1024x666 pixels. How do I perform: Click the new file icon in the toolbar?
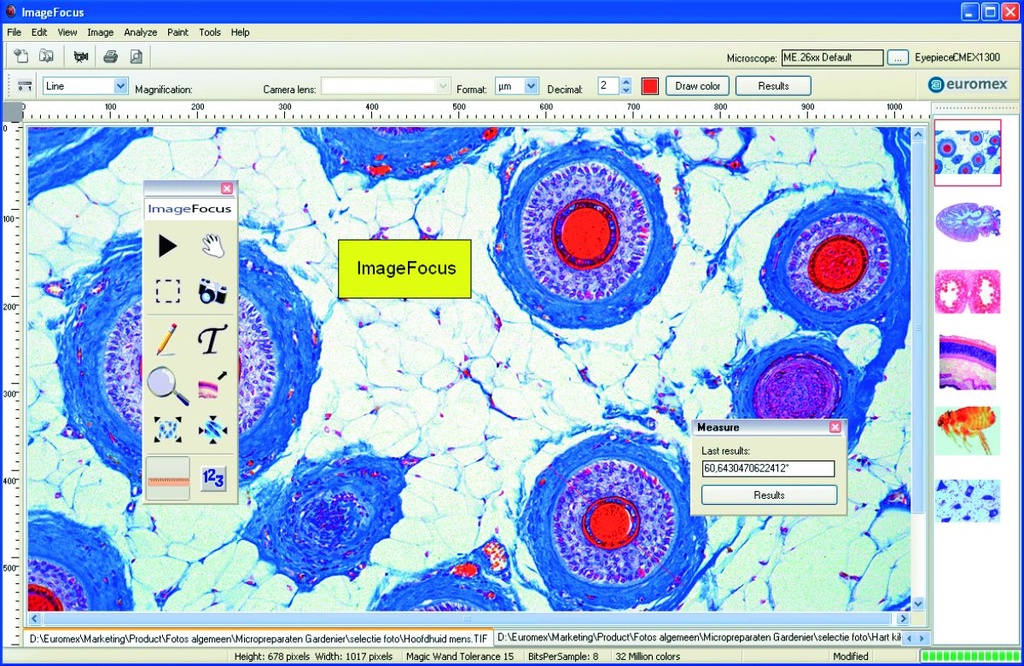(x=22, y=57)
